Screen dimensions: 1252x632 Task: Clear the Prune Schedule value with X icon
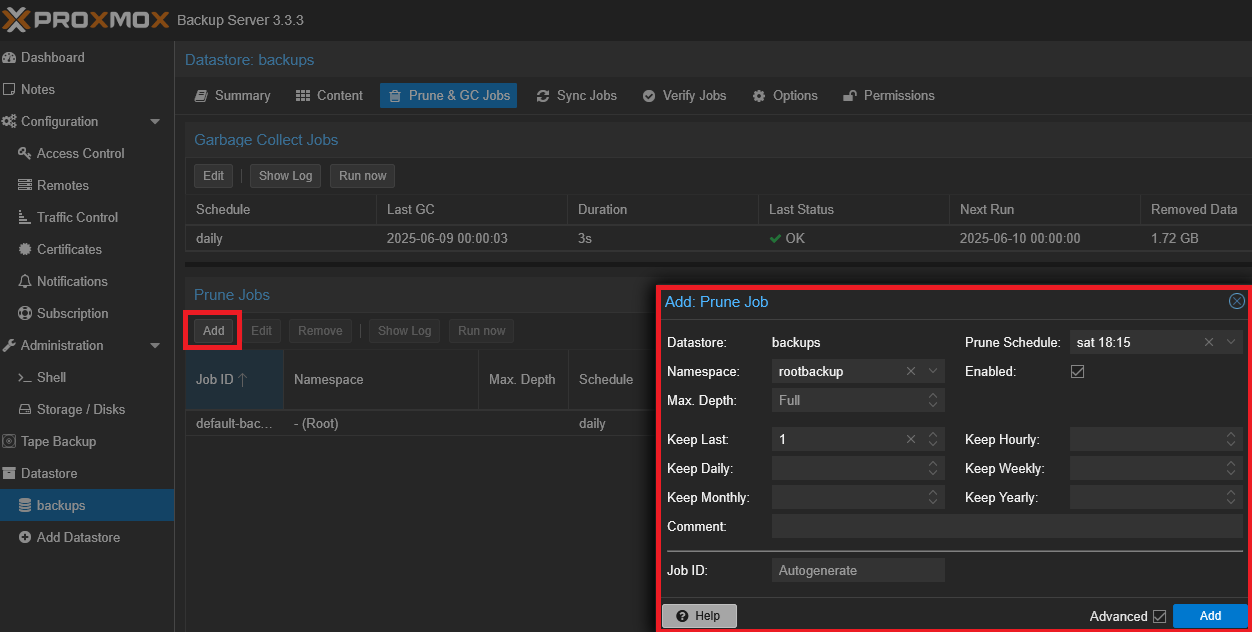[1209, 343]
